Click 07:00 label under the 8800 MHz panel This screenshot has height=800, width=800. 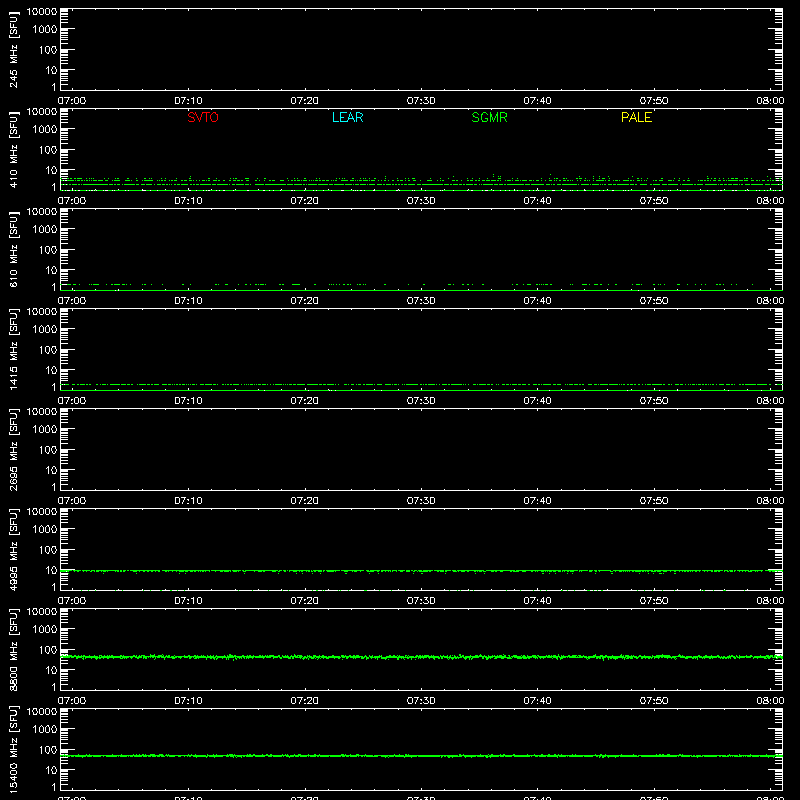72,701
